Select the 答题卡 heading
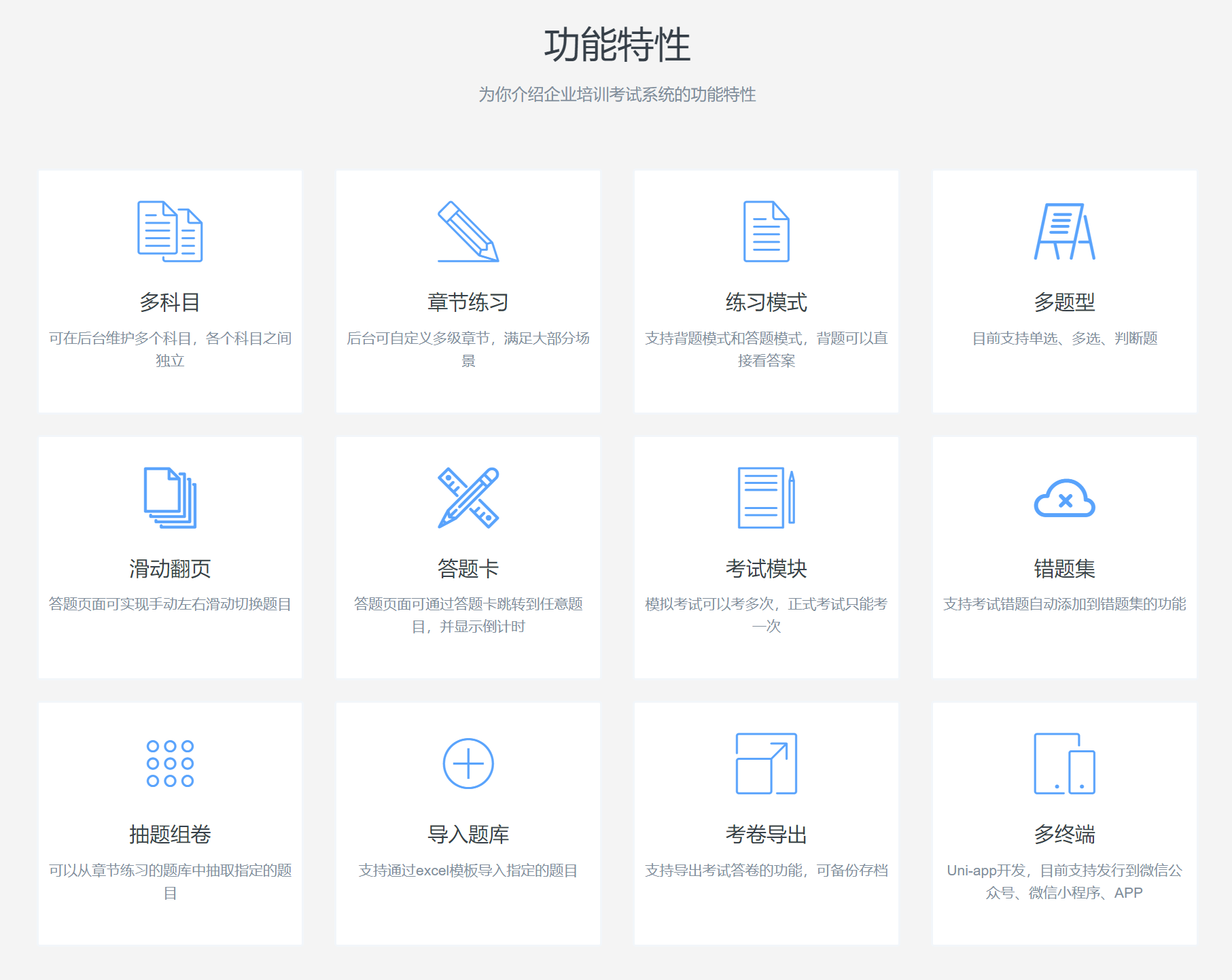 click(468, 568)
